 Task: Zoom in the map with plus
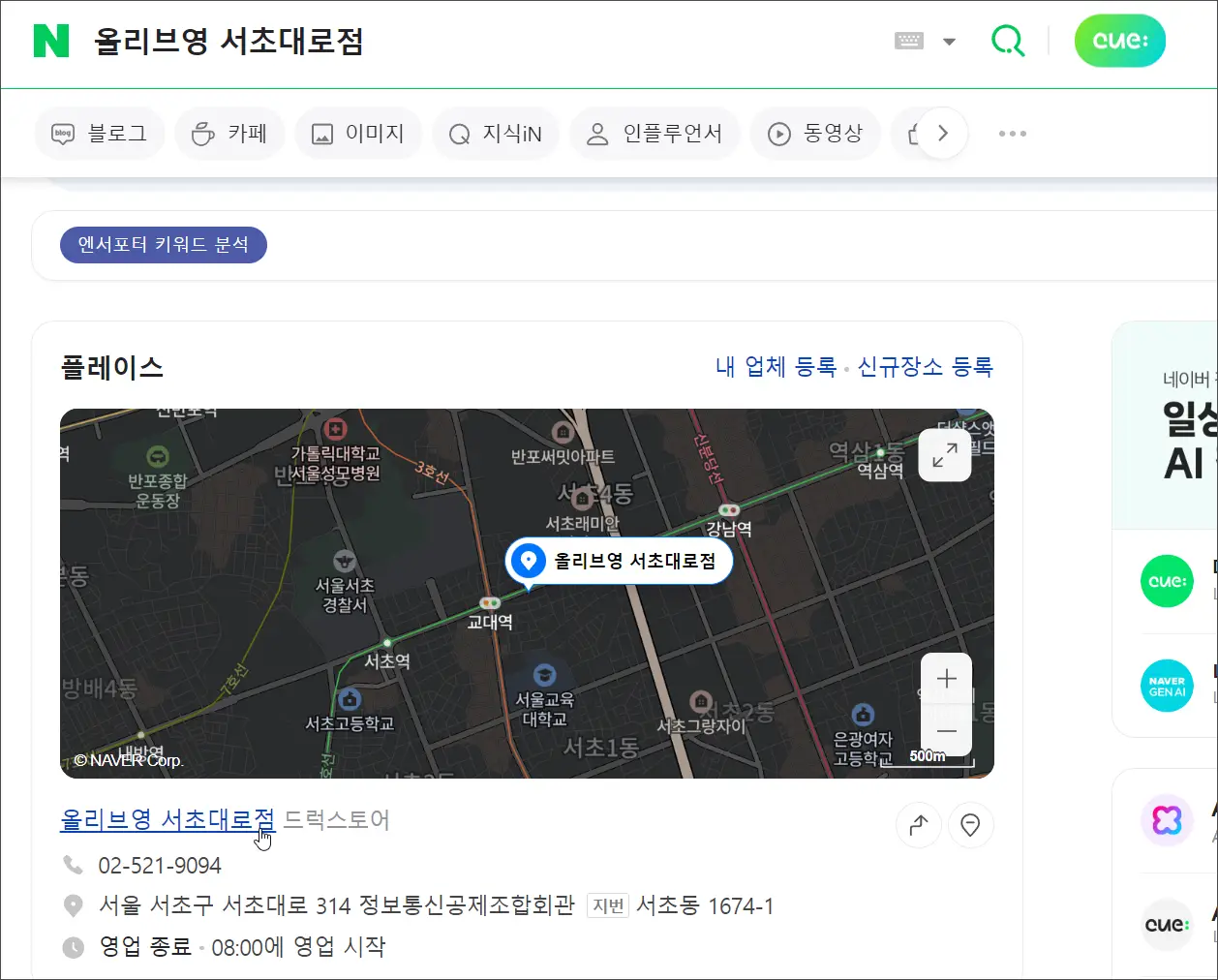point(946,679)
